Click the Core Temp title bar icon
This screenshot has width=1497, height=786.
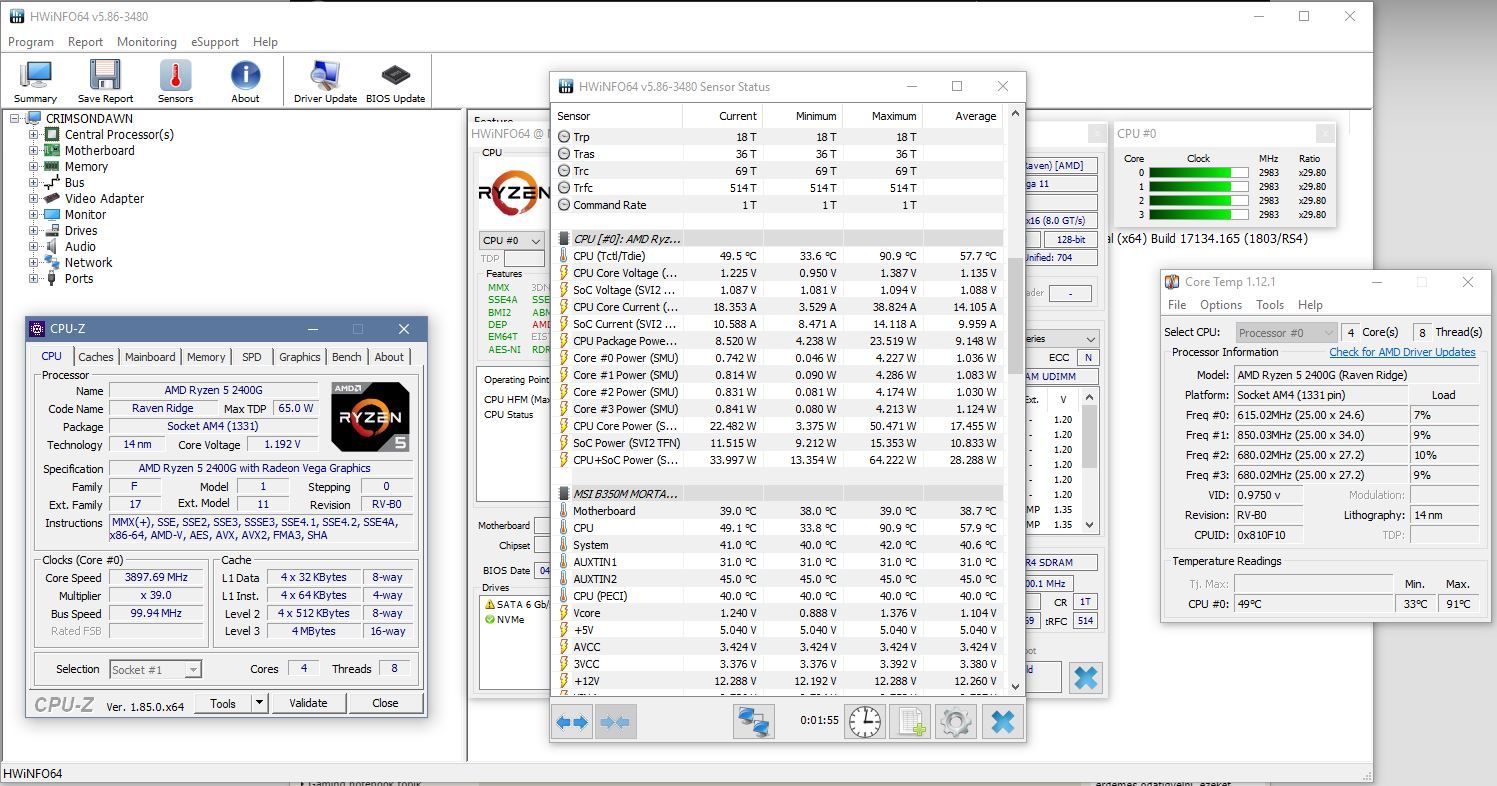(1173, 283)
